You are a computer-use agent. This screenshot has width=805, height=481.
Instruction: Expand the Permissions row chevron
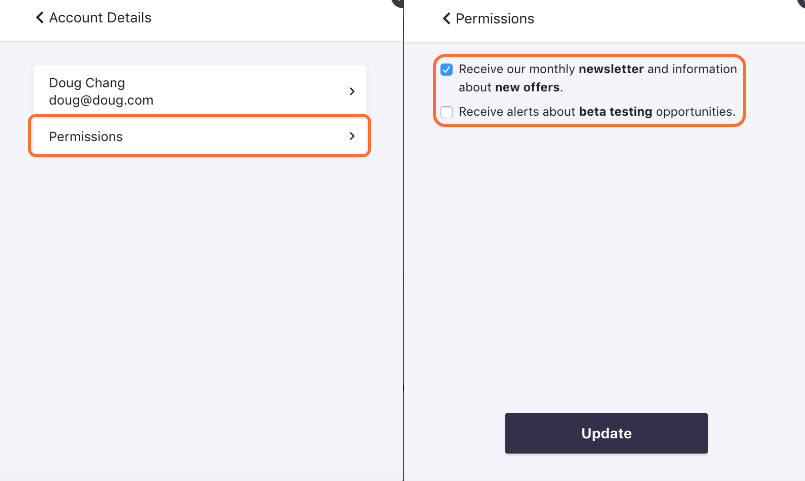352,136
